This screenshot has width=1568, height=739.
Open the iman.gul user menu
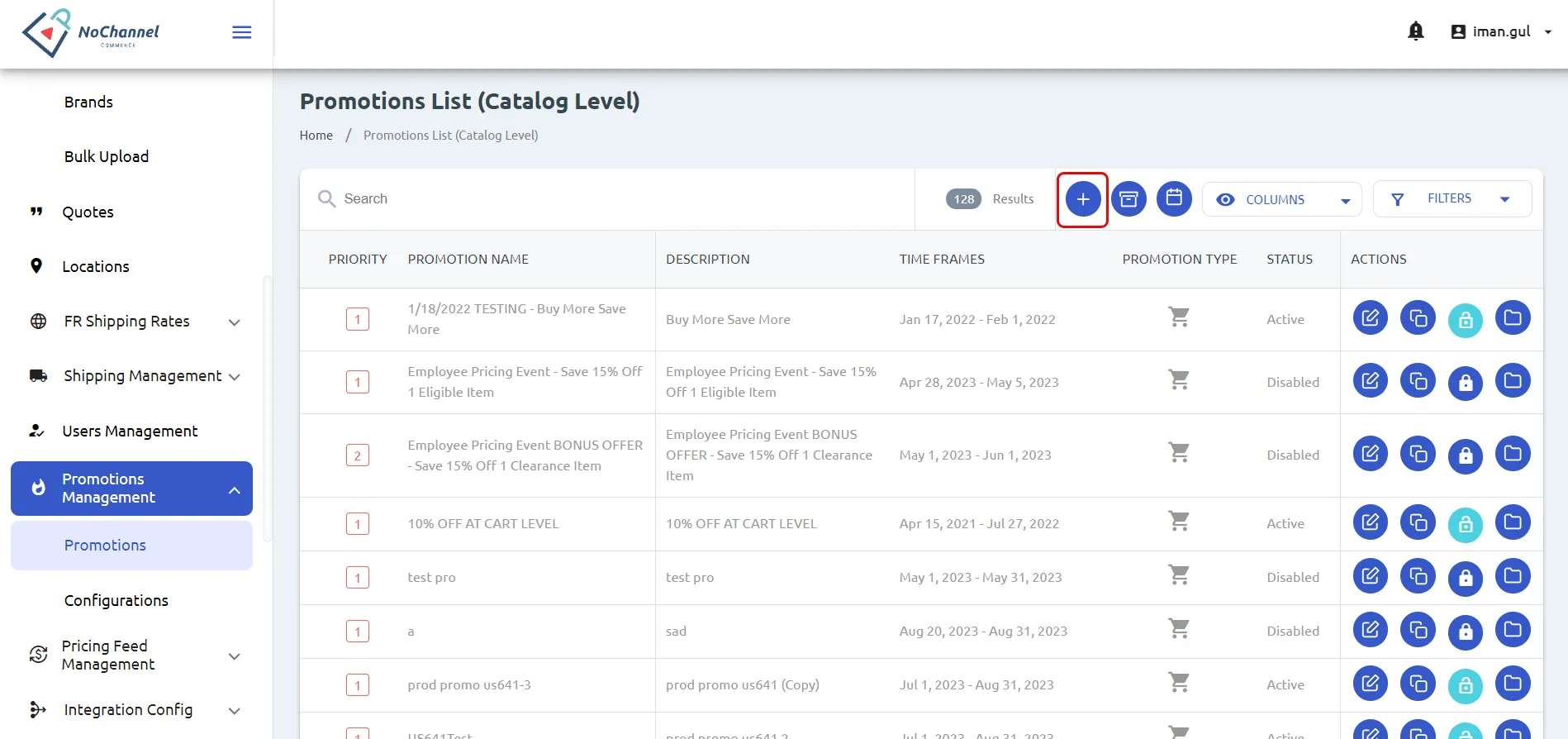(1501, 31)
